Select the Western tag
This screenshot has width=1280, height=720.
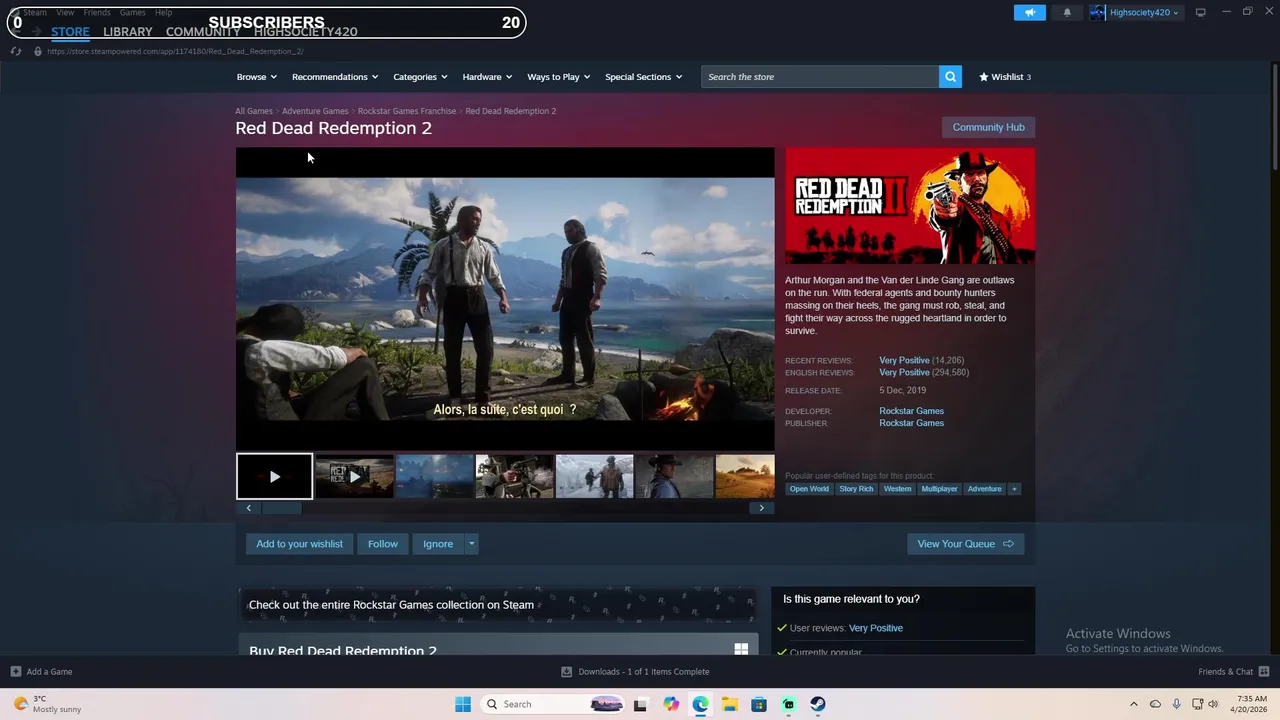pyautogui.click(x=897, y=489)
